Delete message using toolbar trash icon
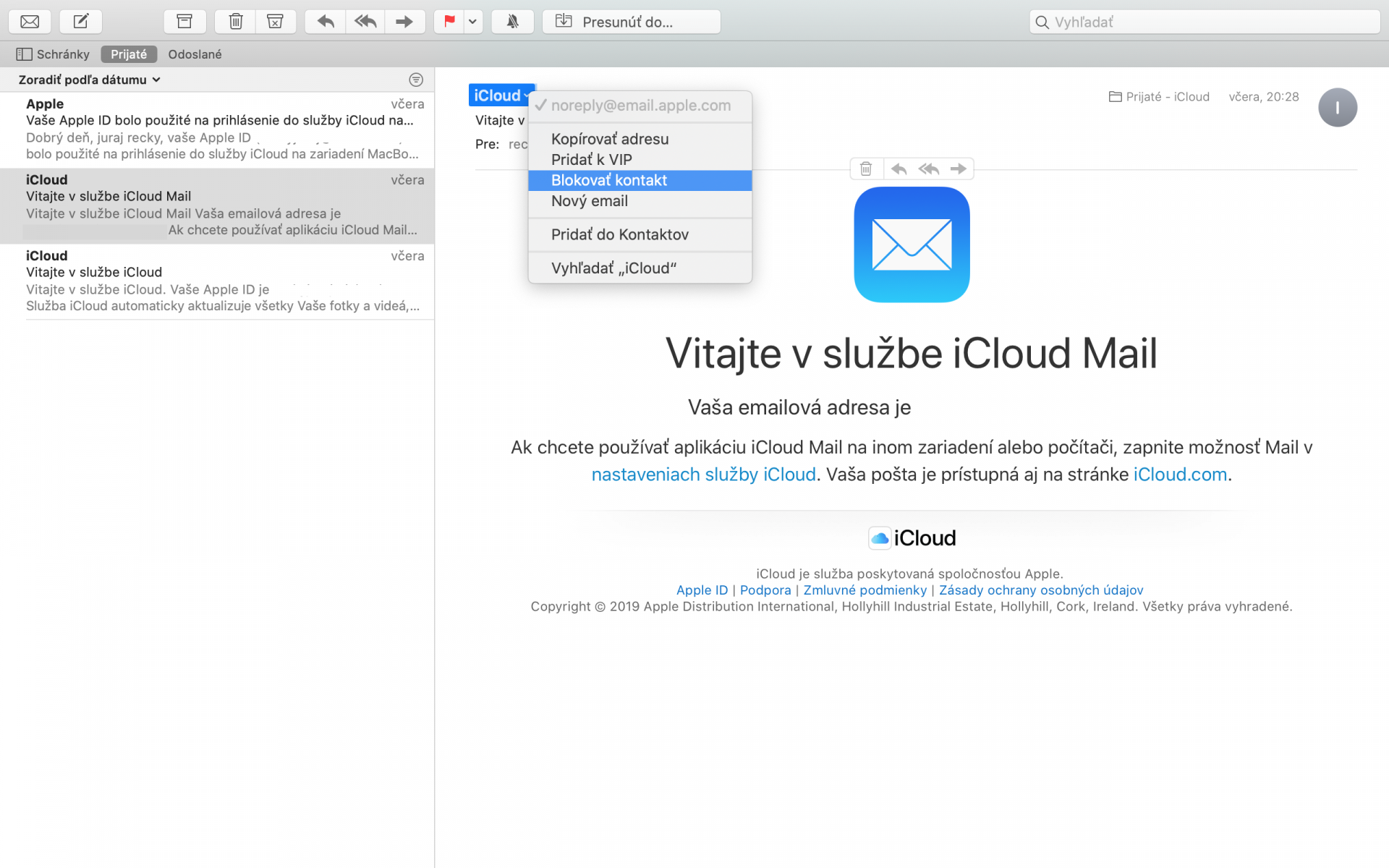 236,22
